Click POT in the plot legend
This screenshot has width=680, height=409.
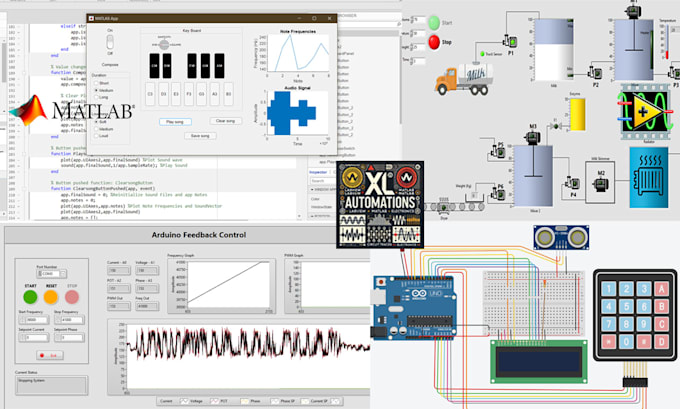pyautogui.click(x=224, y=401)
